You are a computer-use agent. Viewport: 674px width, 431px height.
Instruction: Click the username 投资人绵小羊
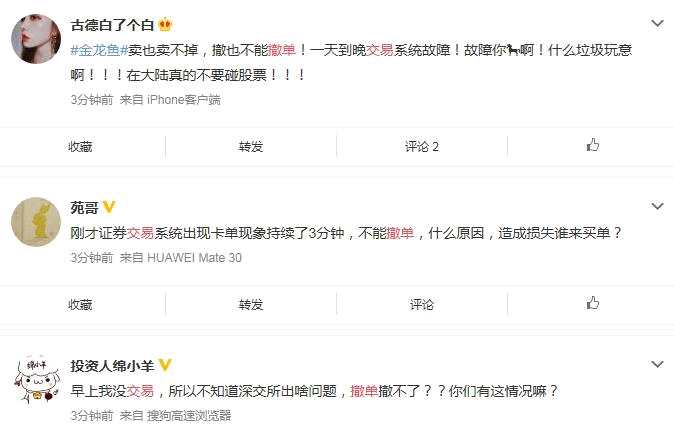click(x=112, y=366)
